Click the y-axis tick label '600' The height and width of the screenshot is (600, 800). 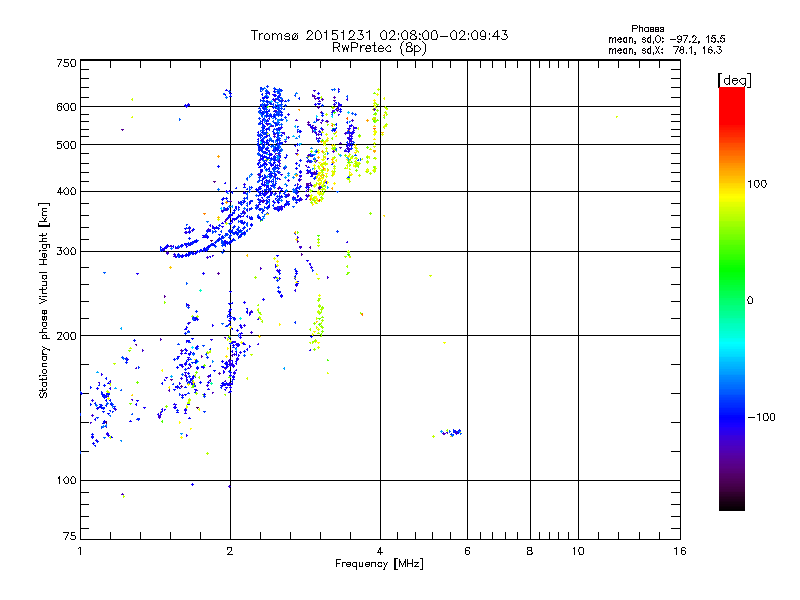pyautogui.click(x=67, y=107)
